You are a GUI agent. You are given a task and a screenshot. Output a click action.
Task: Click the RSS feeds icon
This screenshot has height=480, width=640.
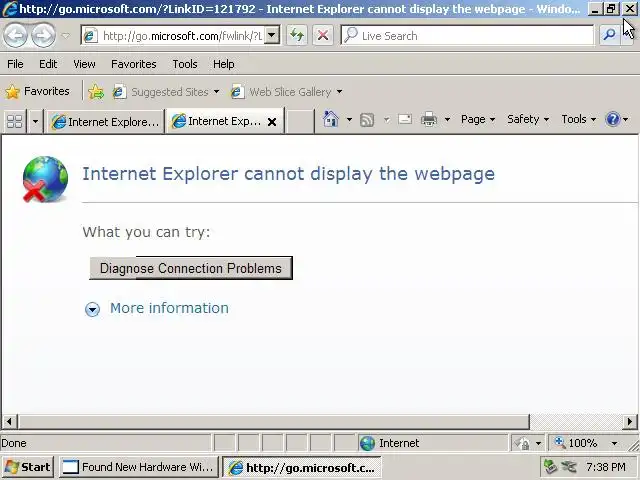[367, 120]
